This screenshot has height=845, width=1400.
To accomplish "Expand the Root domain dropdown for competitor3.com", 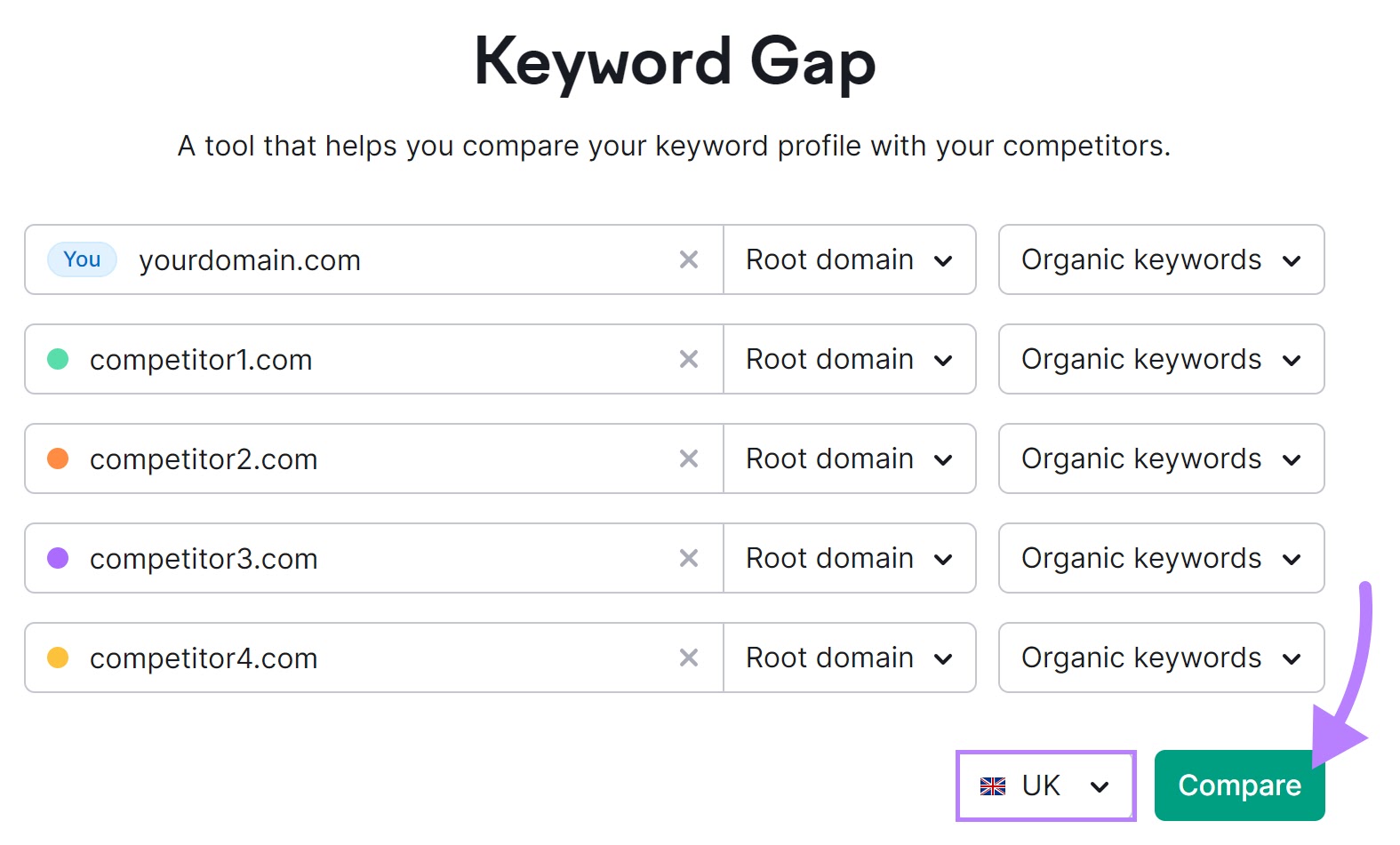I will [849, 558].
